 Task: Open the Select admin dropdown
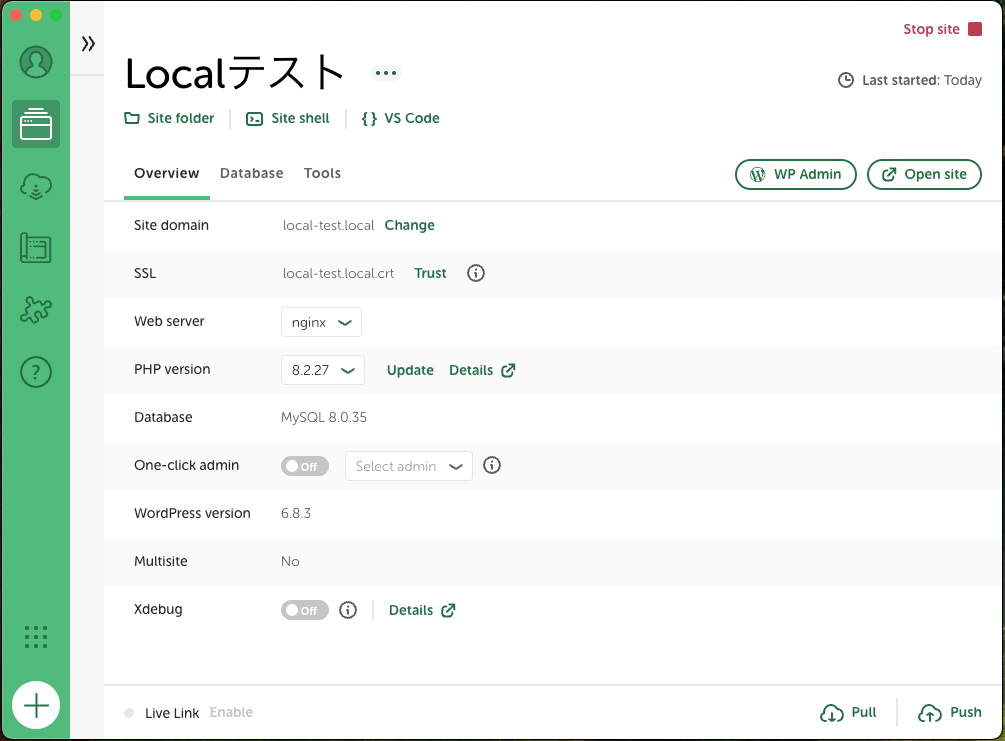point(408,466)
